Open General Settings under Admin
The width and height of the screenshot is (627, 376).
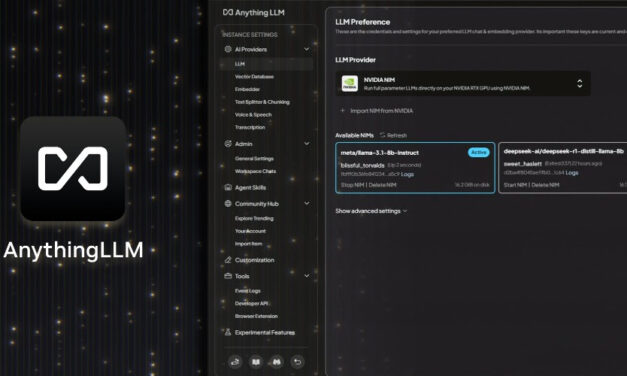coord(254,158)
